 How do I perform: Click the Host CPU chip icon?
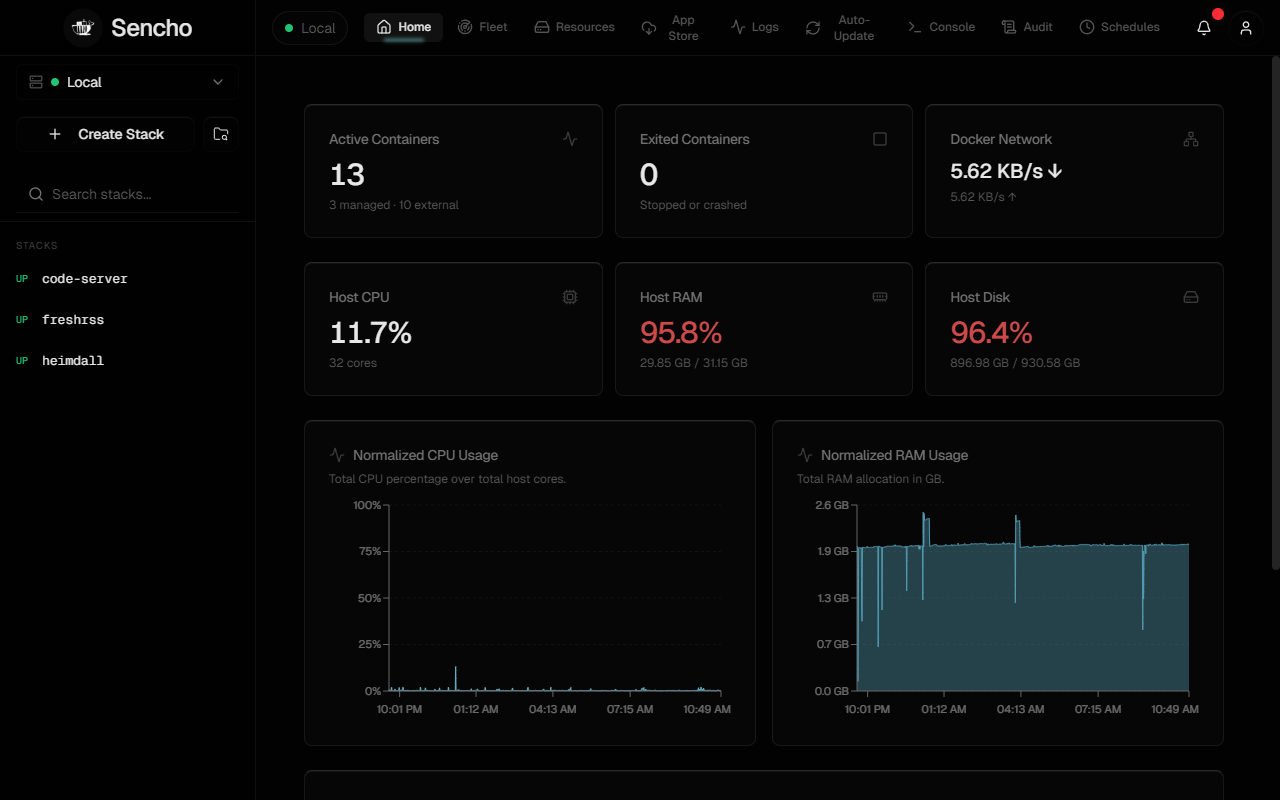click(x=570, y=297)
